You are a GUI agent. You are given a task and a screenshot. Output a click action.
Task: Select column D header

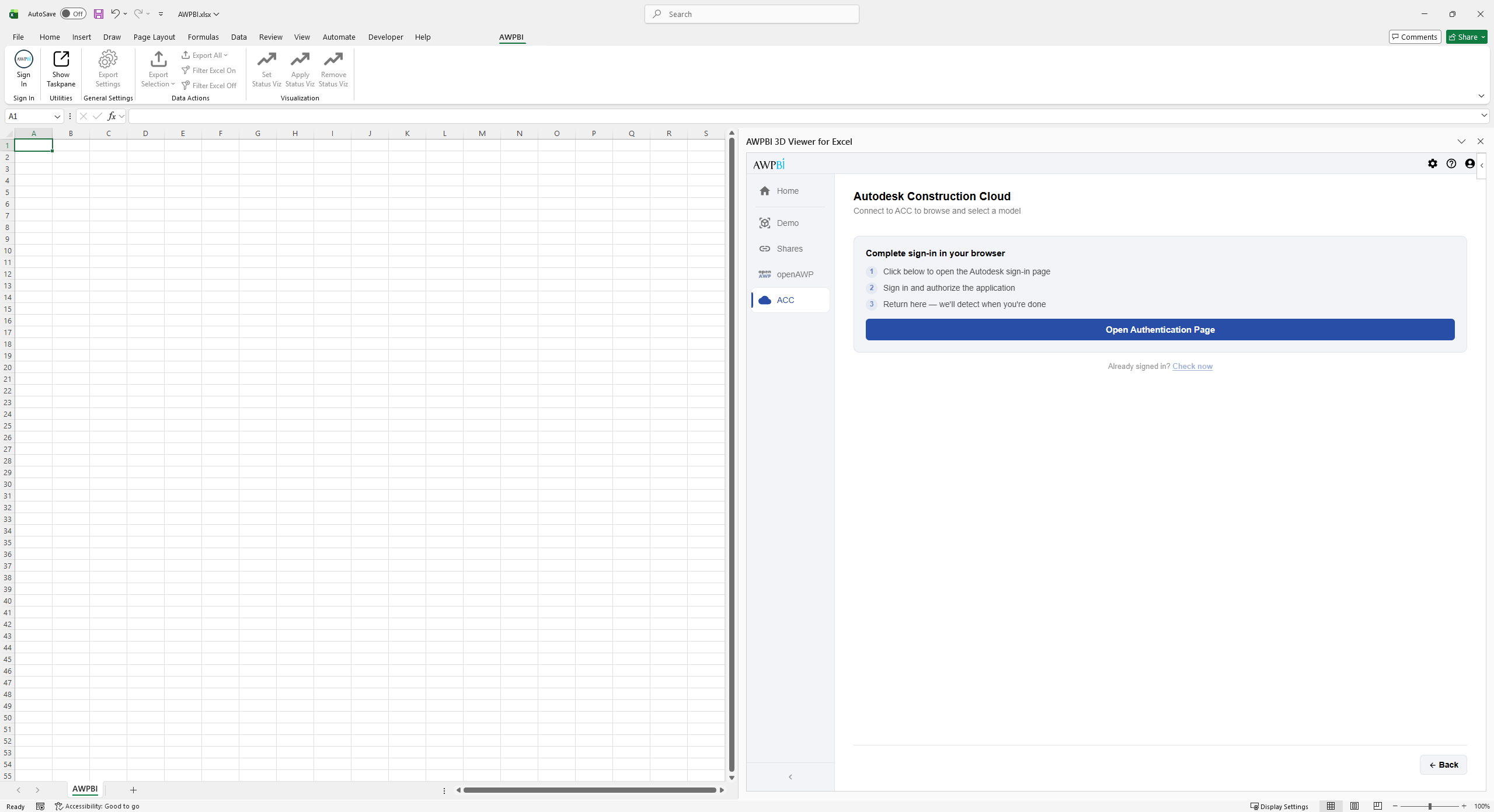[145, 133]
